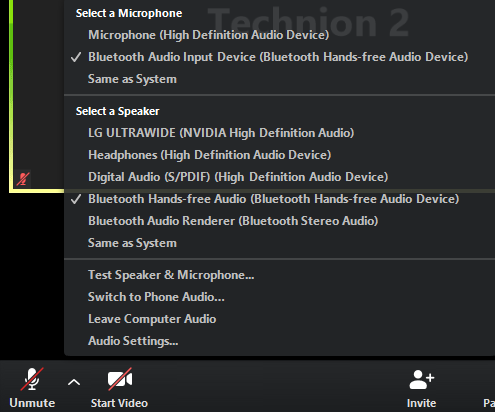The height and width of the screenshot is (412, 495).
Task: Unmute the microphone icon in toolbar
Action: click(32, 379)
